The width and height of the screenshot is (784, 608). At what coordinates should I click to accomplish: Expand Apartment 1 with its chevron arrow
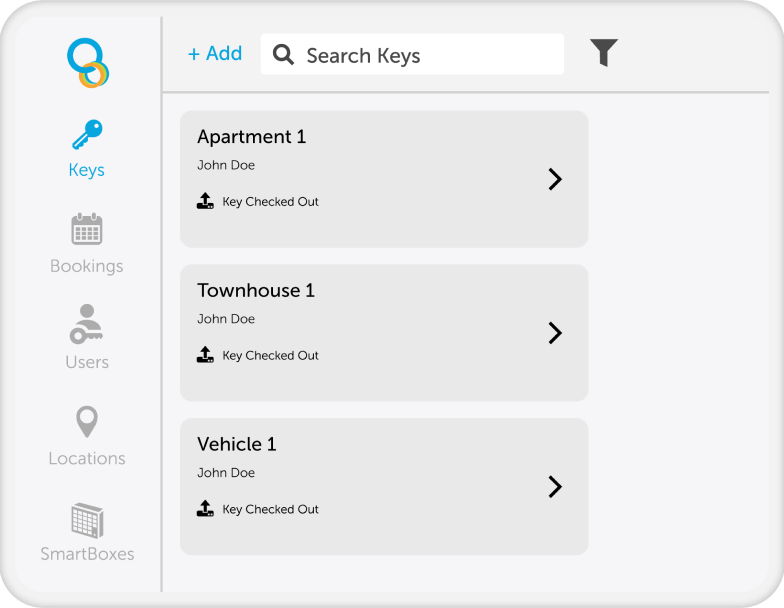[555, 179]
